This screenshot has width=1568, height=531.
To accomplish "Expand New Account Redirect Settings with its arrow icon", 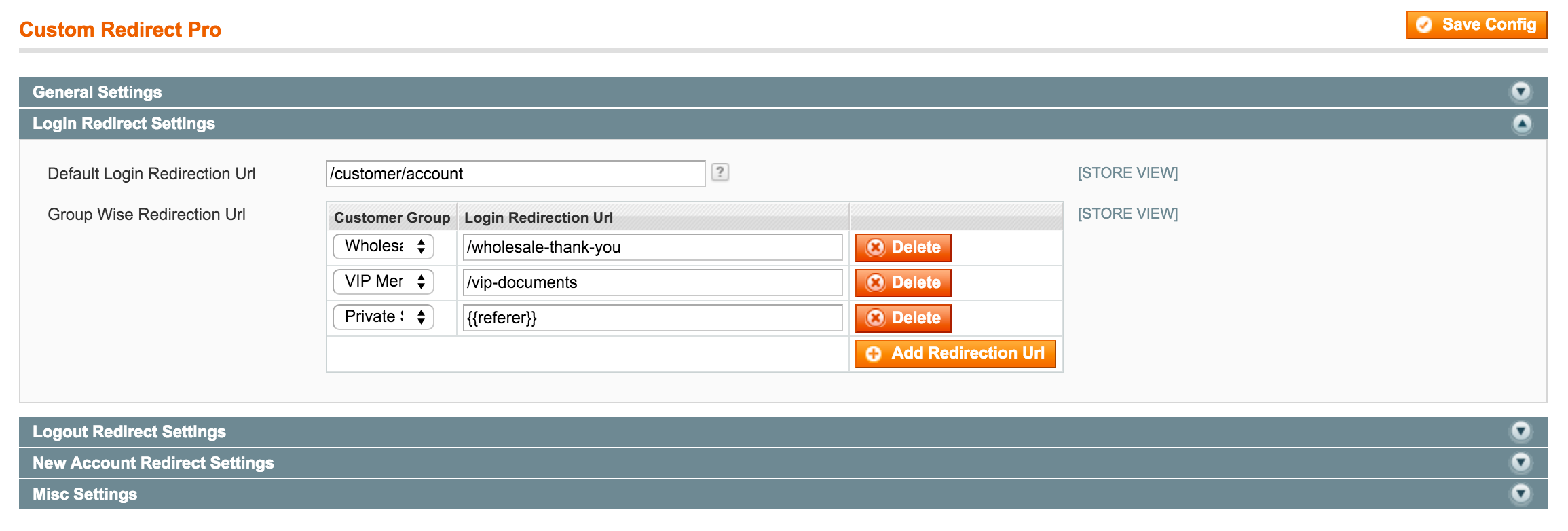I will [x=1521, y=462].
